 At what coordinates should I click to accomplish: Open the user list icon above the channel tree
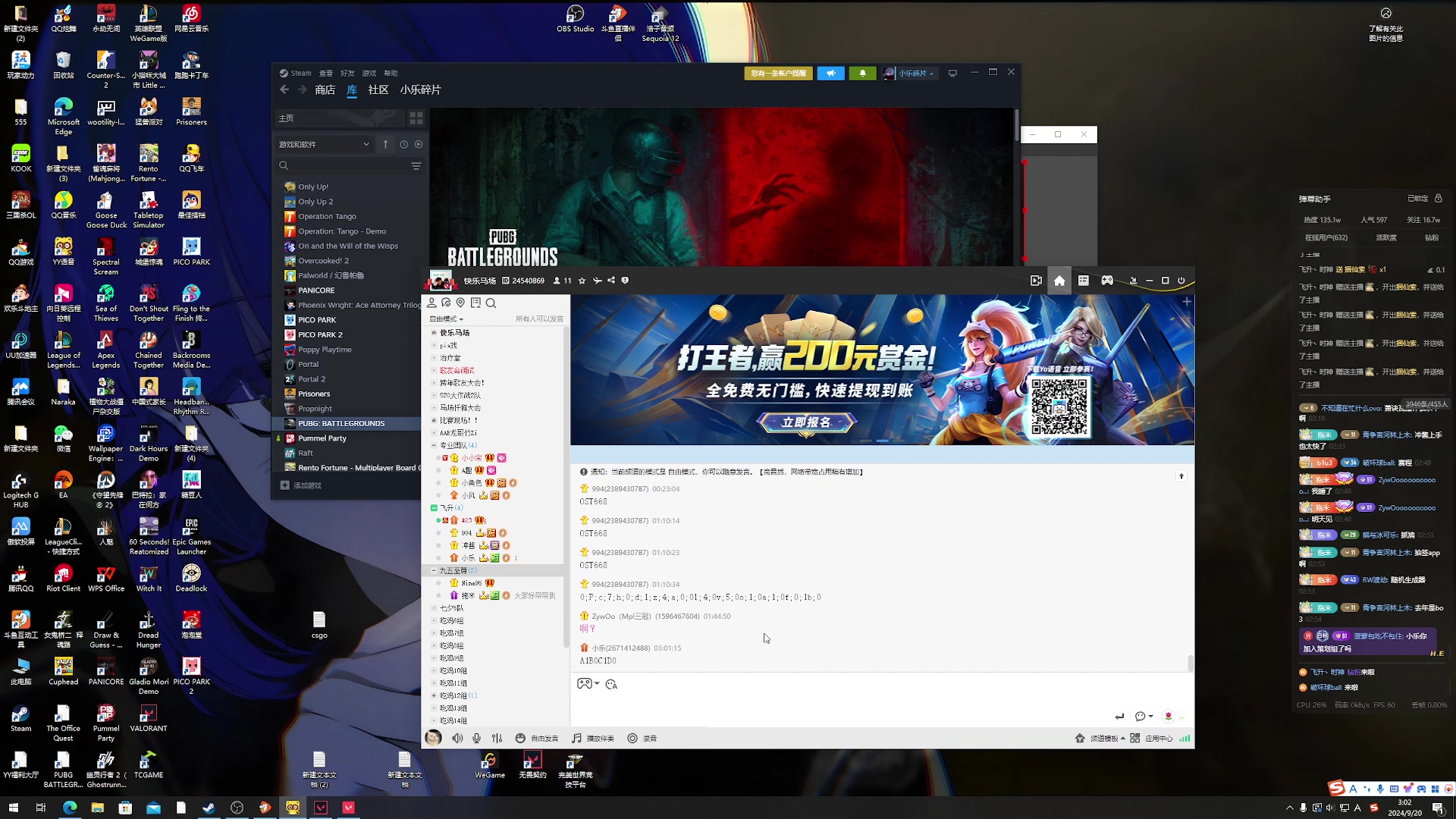[x=431, y=303]
